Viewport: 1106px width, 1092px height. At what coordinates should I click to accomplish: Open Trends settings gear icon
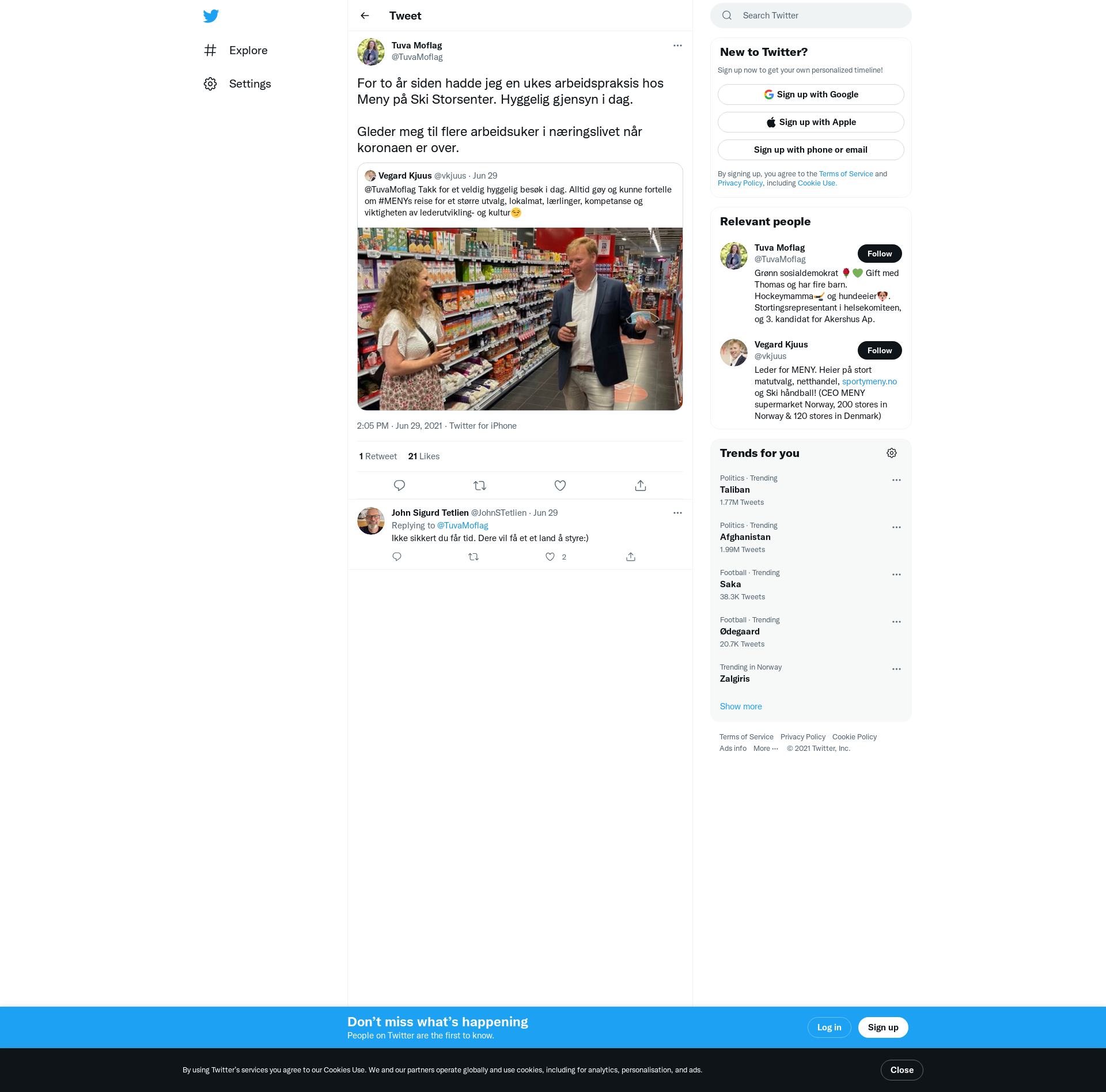click(x=892, y=453)
